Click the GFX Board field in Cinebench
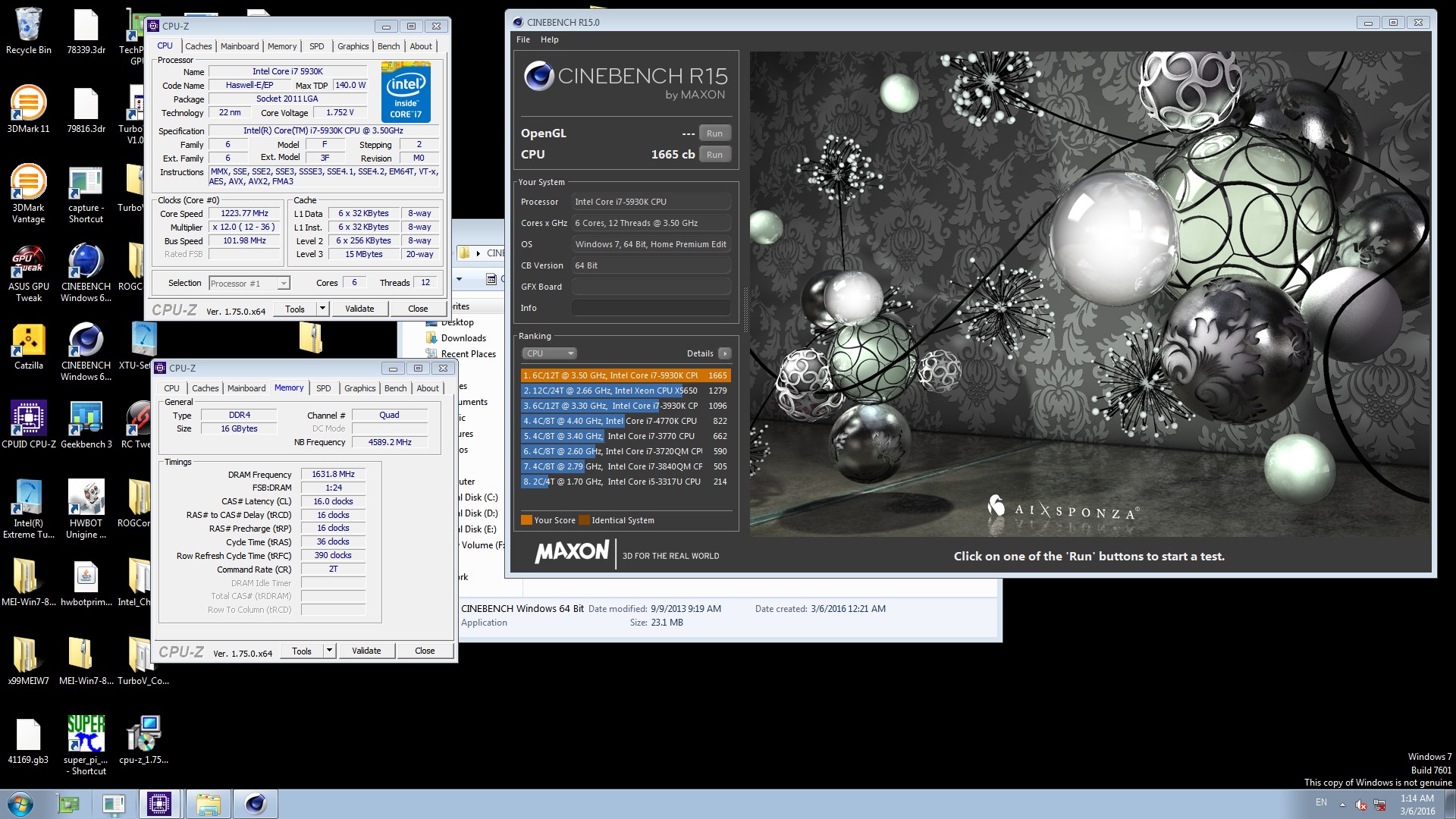Image resolution: width=1456 pixels, height=819 pixels. tap(651, 287)
